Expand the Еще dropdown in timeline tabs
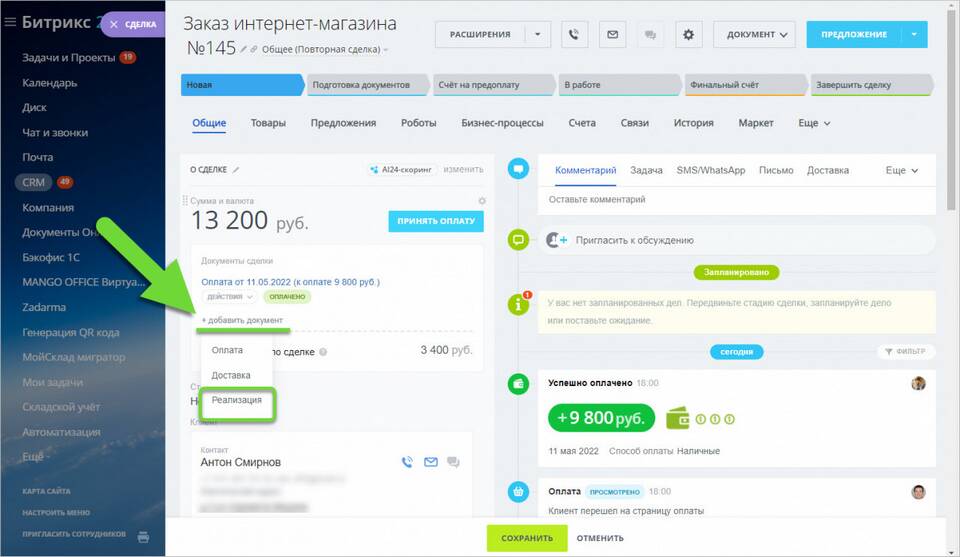Screen dimensions: 960x557 pos(901,171)
